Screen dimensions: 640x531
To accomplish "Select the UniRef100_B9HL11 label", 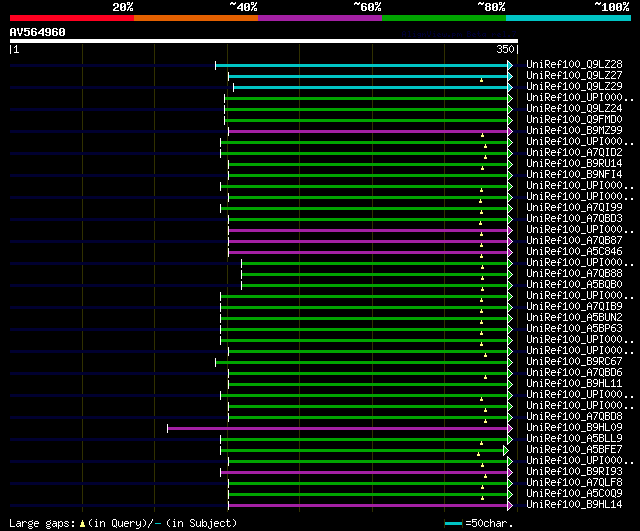I will tap(574, 384).
